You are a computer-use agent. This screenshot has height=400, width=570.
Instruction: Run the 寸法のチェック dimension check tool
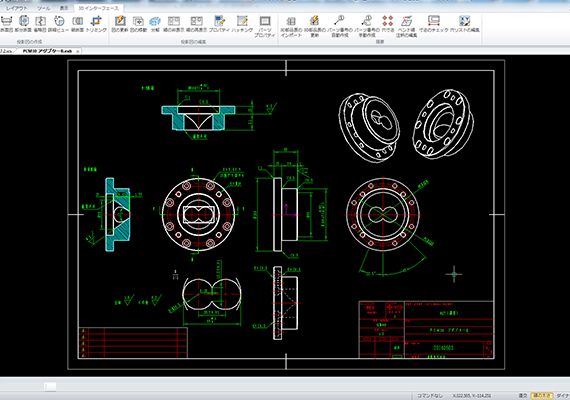tap(434, 24)
